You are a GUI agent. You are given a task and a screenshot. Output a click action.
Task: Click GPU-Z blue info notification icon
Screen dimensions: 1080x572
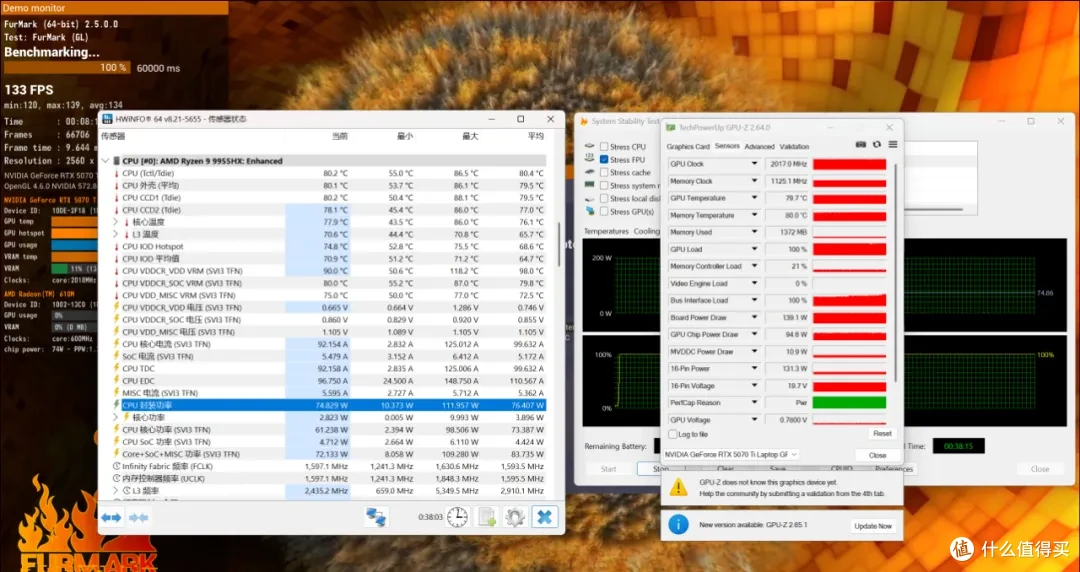(x=678, y=525)
